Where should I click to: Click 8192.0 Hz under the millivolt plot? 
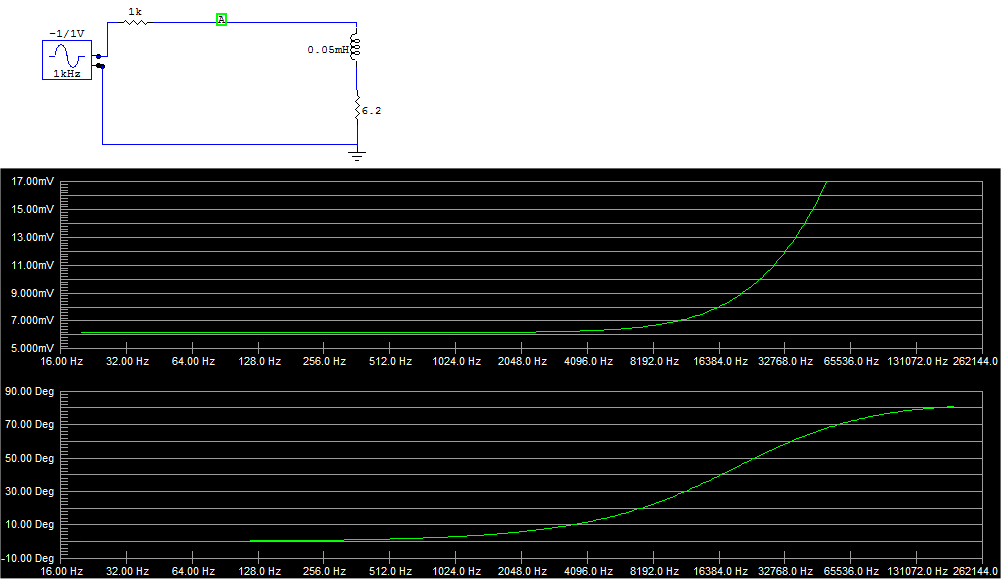(654, 361)
